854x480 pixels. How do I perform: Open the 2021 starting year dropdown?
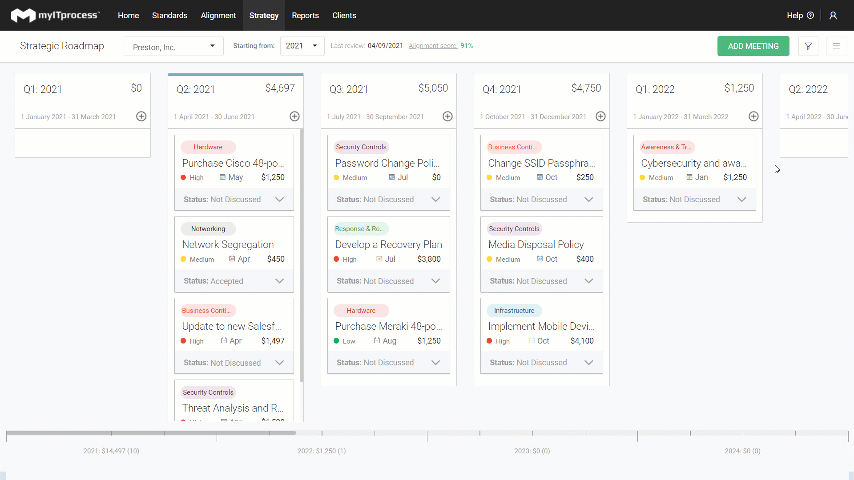302,46
